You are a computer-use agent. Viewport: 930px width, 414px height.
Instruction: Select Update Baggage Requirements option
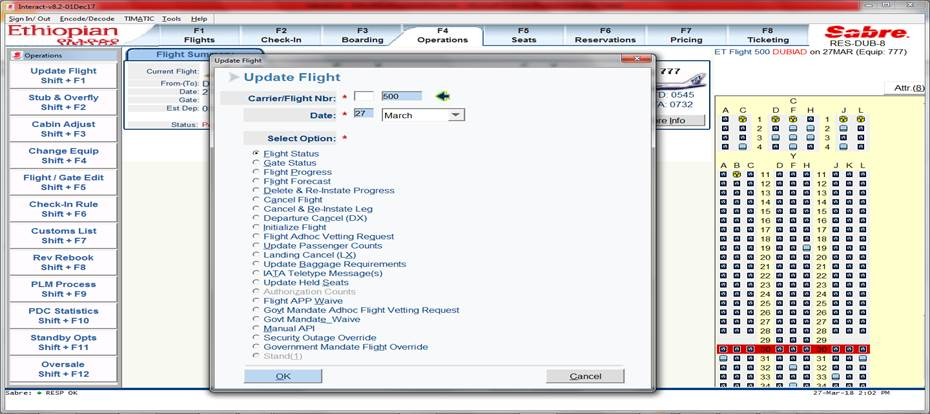tap(256, 264)
